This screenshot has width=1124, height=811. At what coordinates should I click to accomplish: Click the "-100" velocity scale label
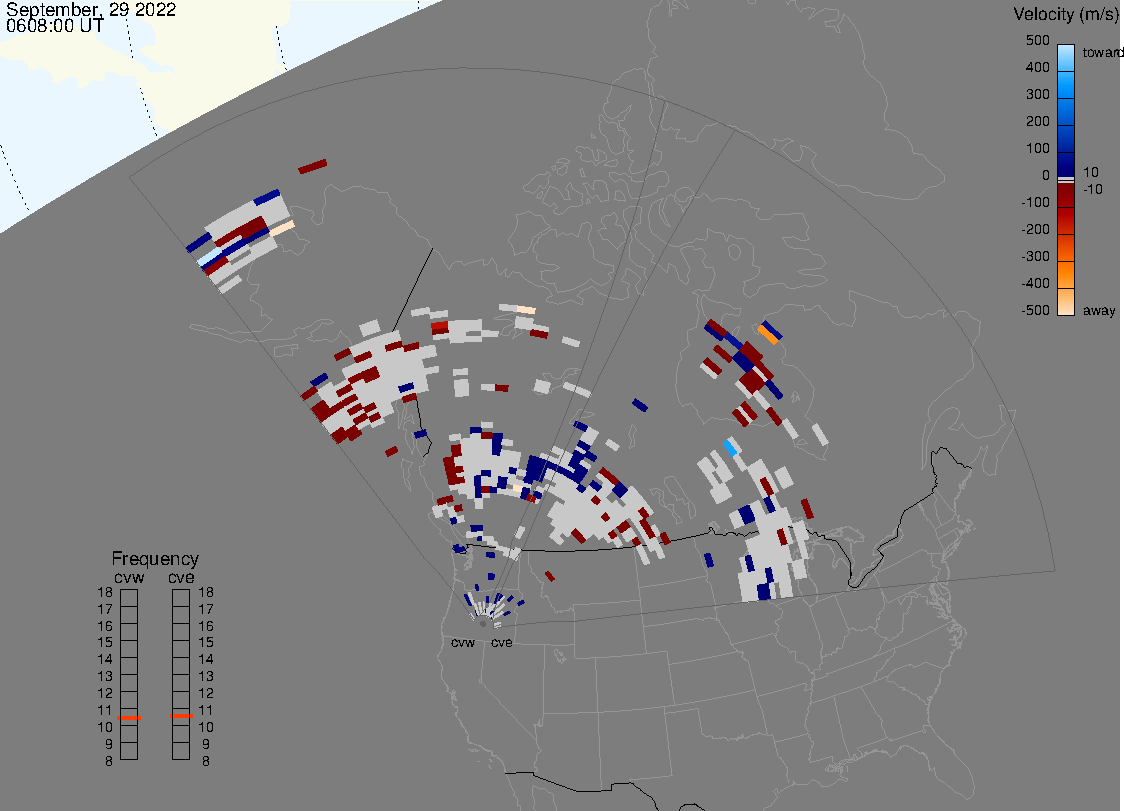1035,202
